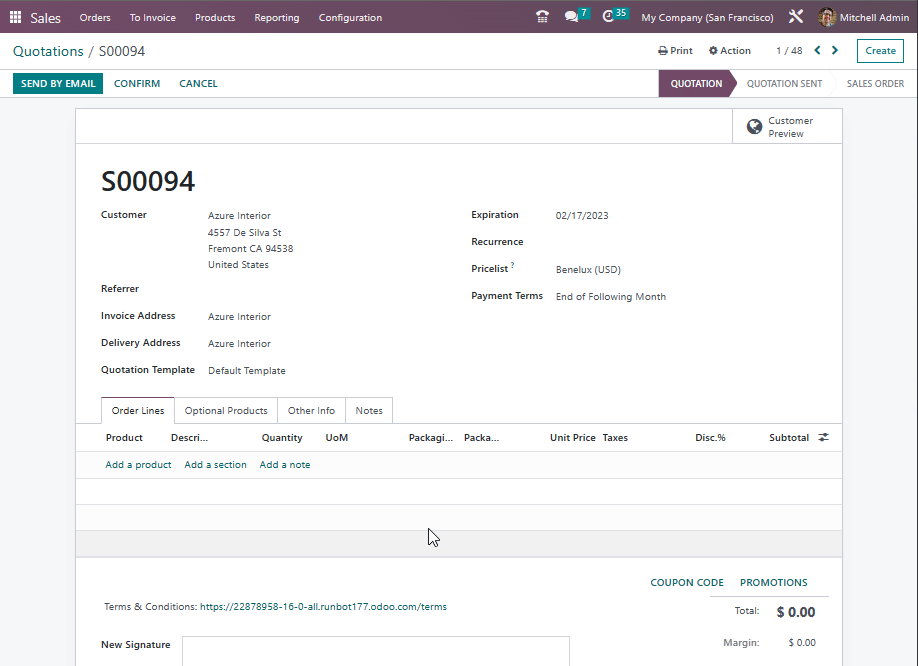Click the Send by Email button

pyautogui.click(x=58, y=83)
